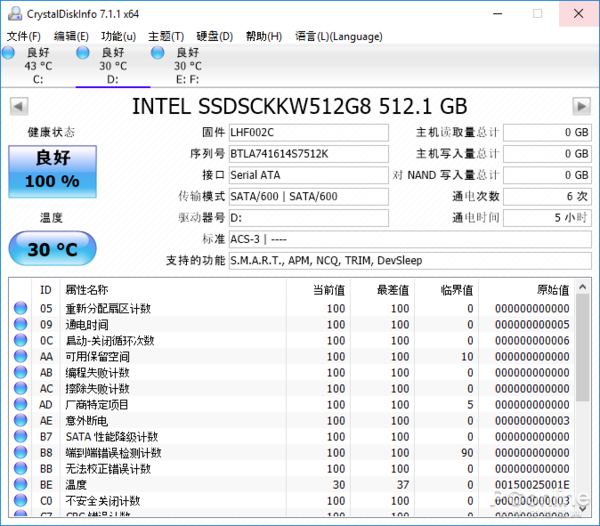Click the 属性名称 column header

point(173,290)
